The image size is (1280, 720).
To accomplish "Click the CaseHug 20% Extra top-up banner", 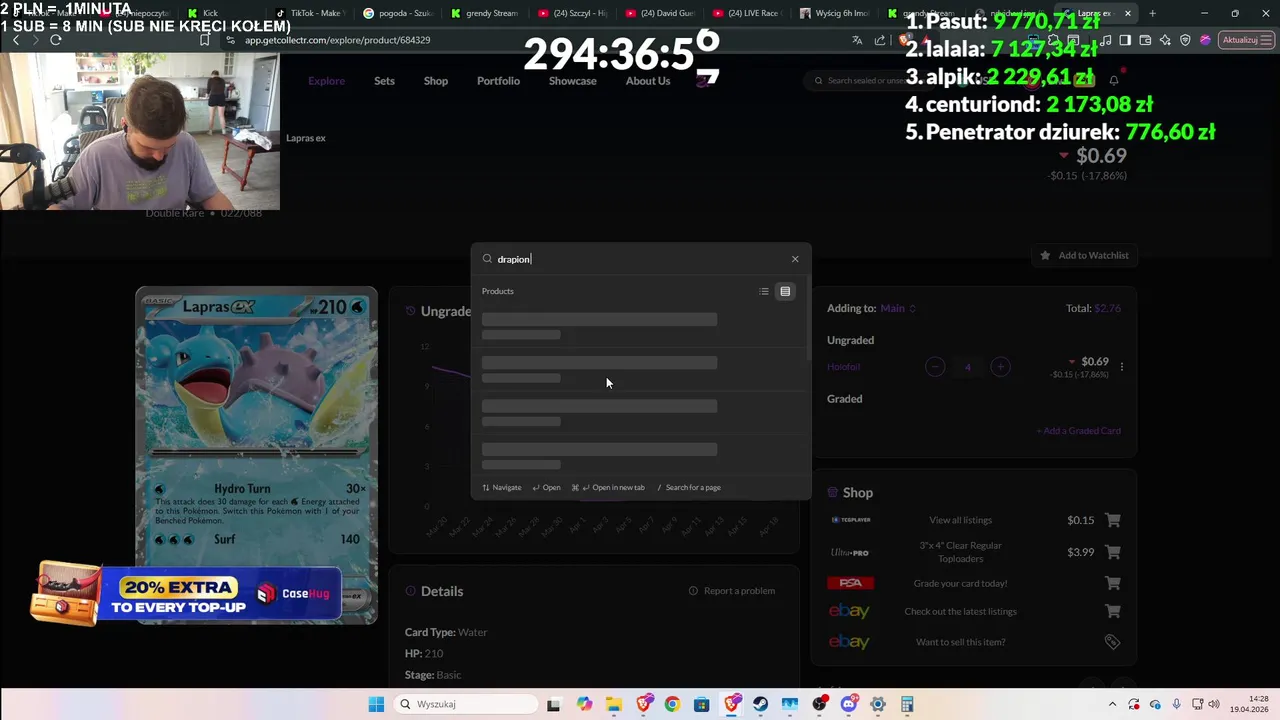I will tap(187, 594).
